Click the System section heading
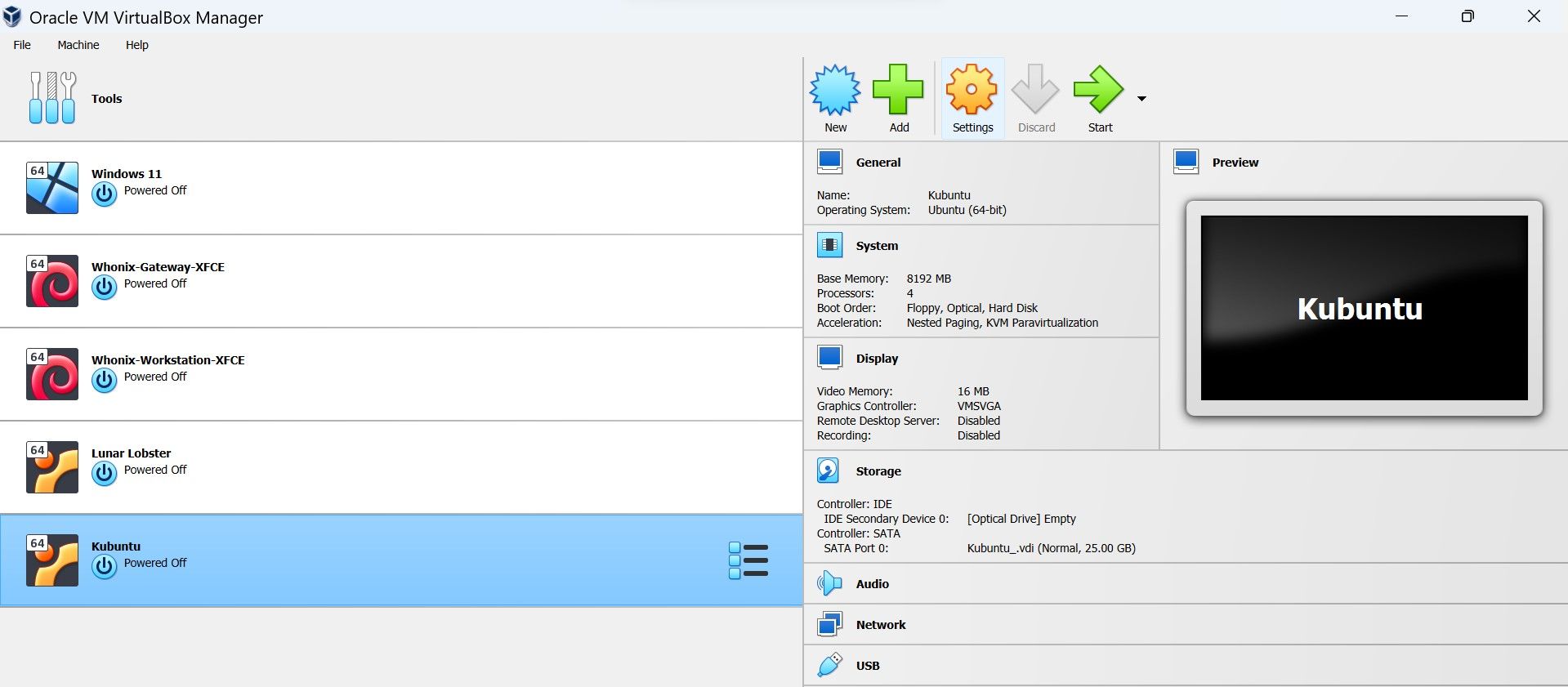This screenshot has width=1568, height=687. [877, 246]
